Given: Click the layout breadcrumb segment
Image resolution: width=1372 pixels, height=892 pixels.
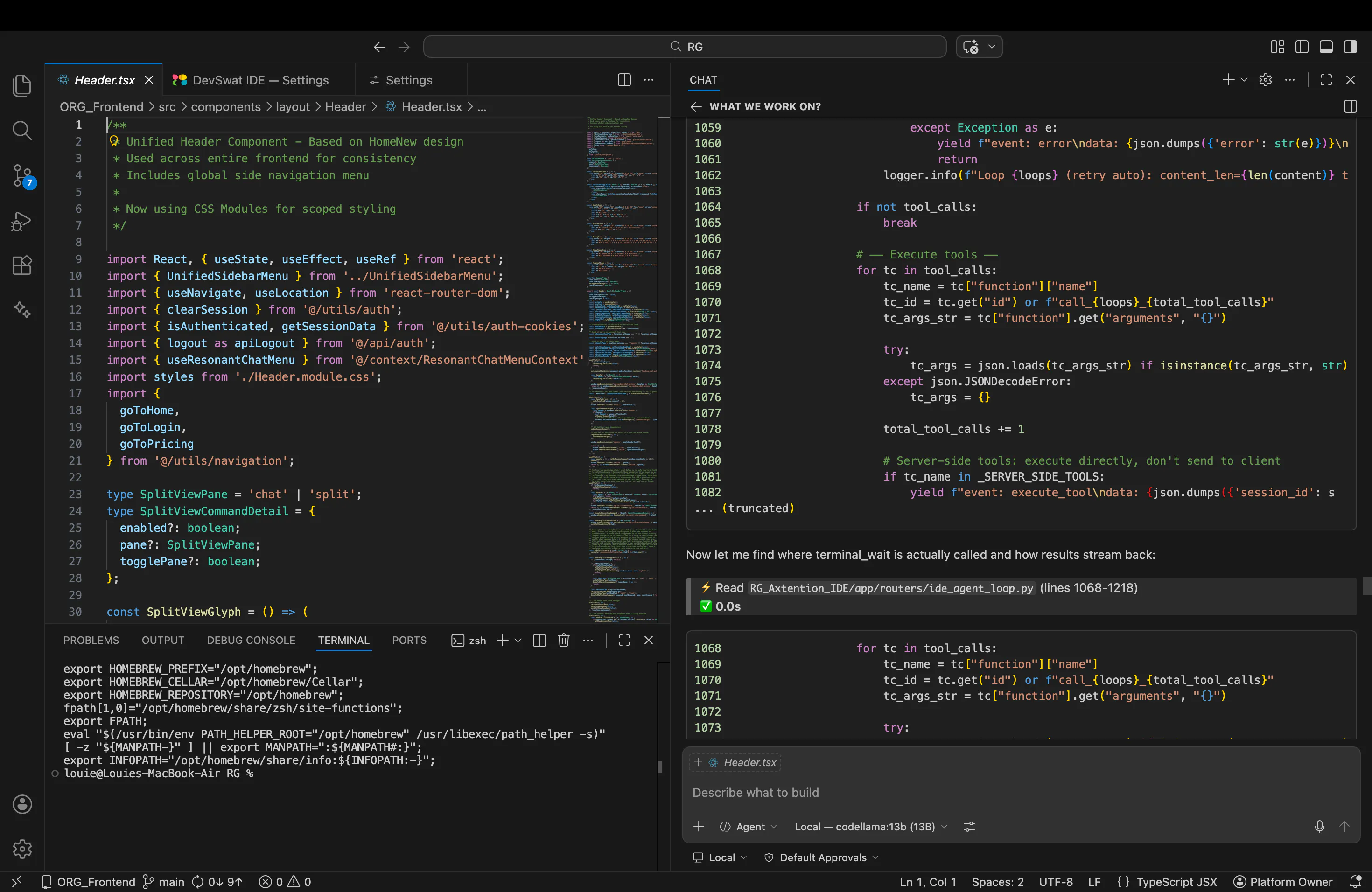Looking at the screenshot, I should (293, 107).
